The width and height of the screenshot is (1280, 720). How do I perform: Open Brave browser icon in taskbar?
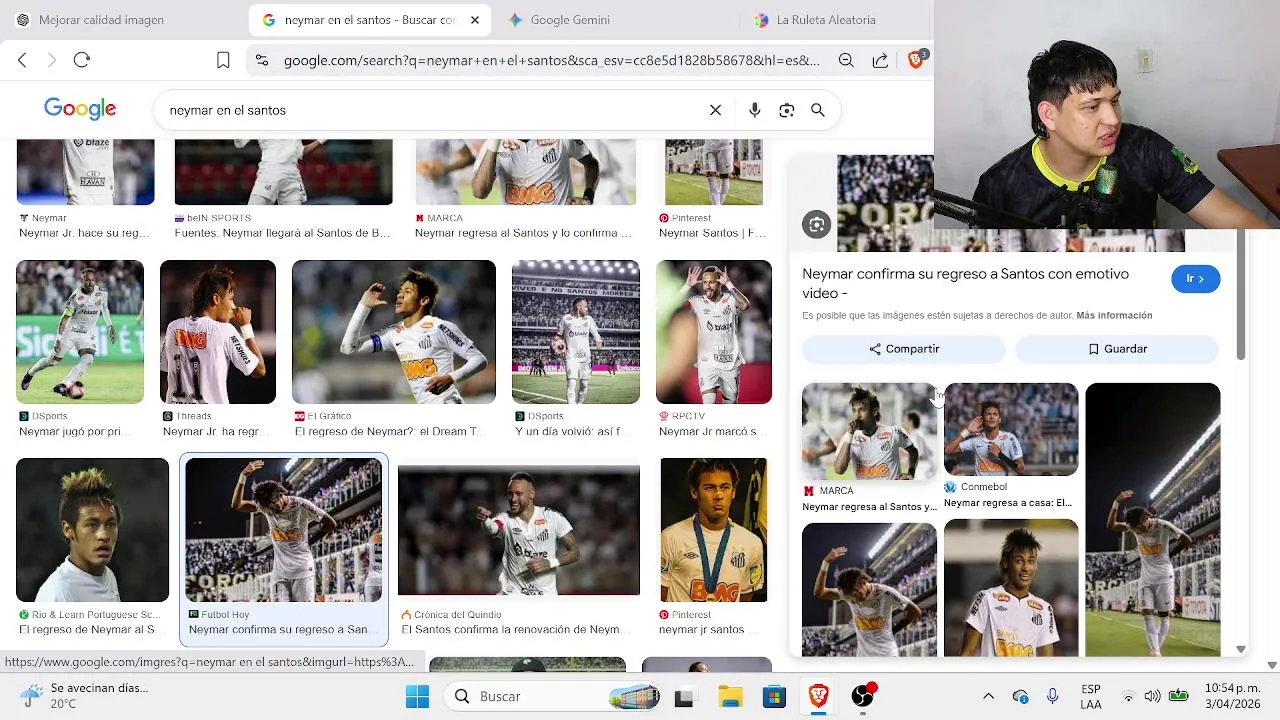(x=818, y=696)
